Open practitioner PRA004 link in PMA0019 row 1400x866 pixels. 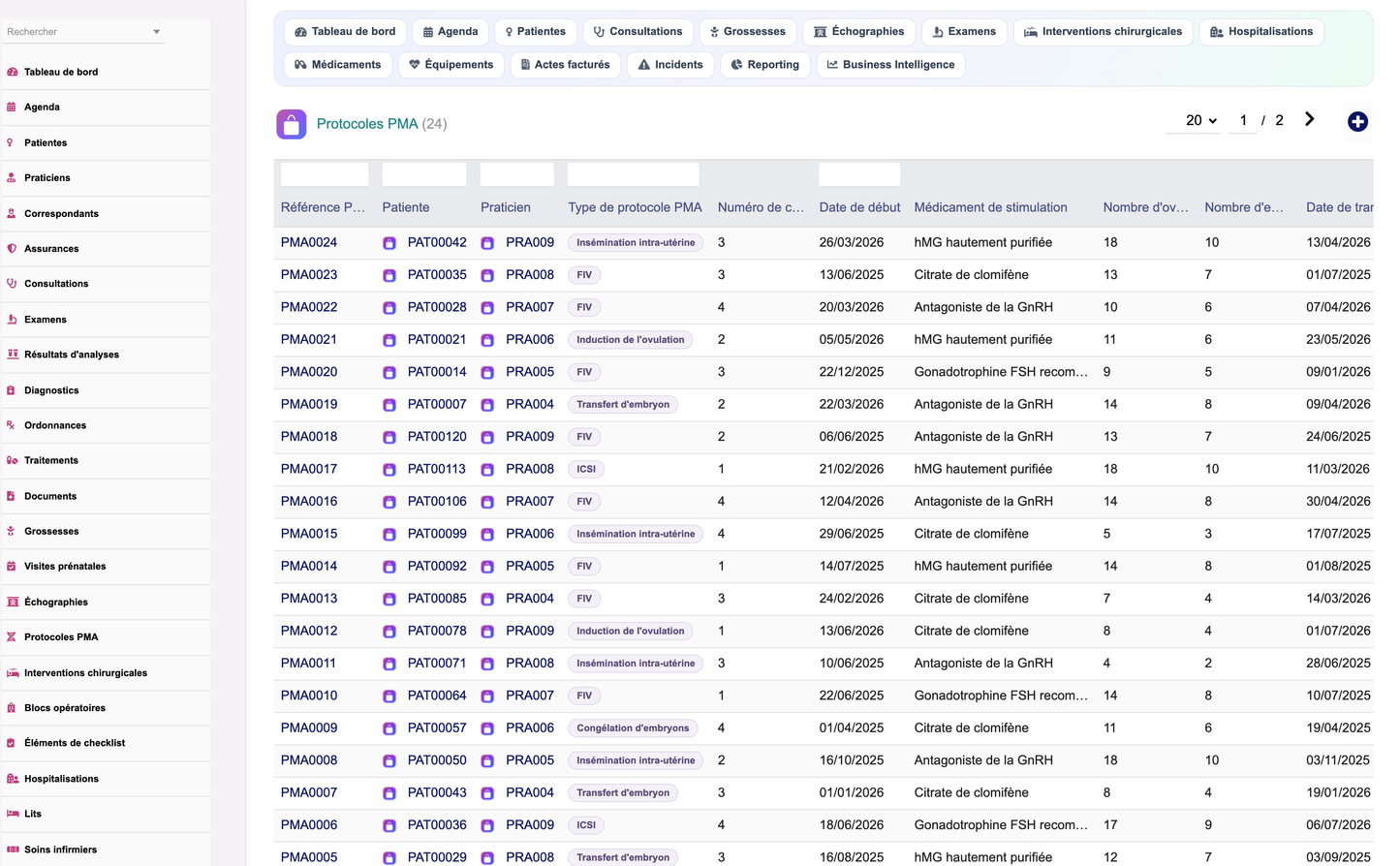[x=530, y=404]
